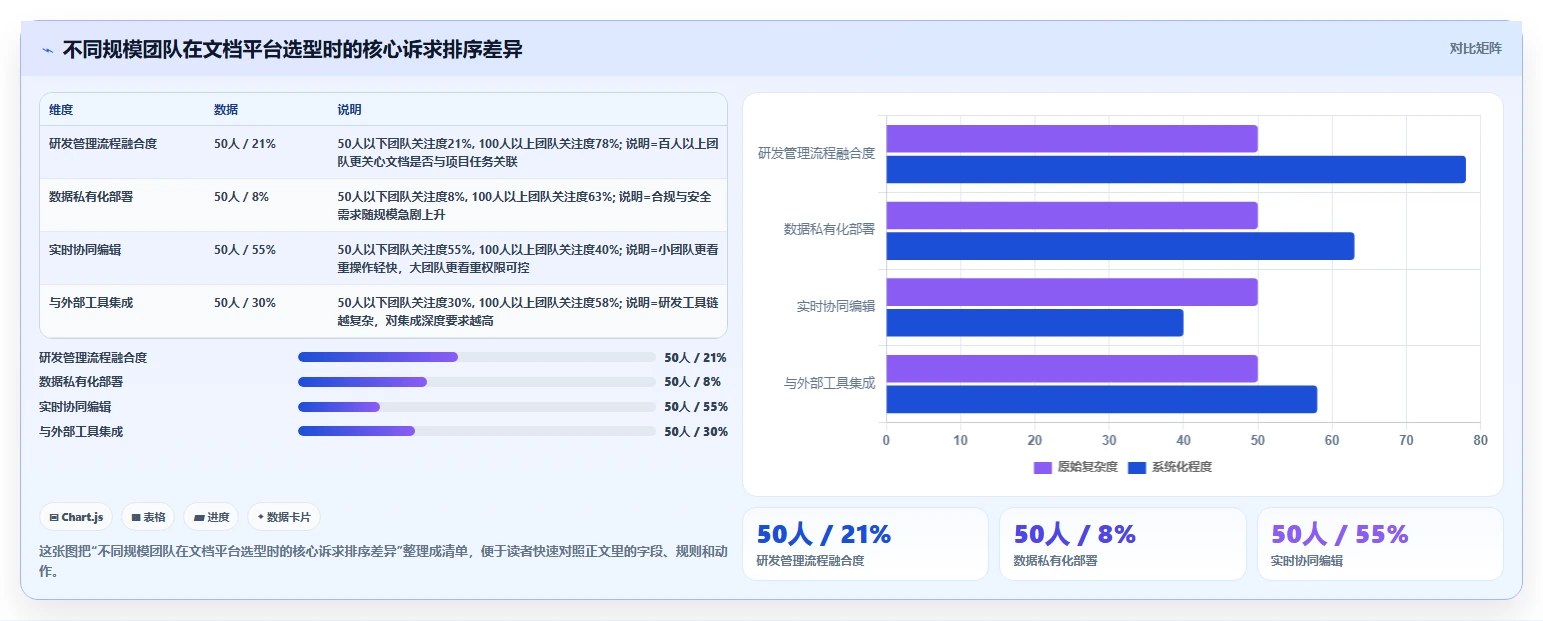Click the 对比矩阵 label in the header

[x=1475, y=48]
